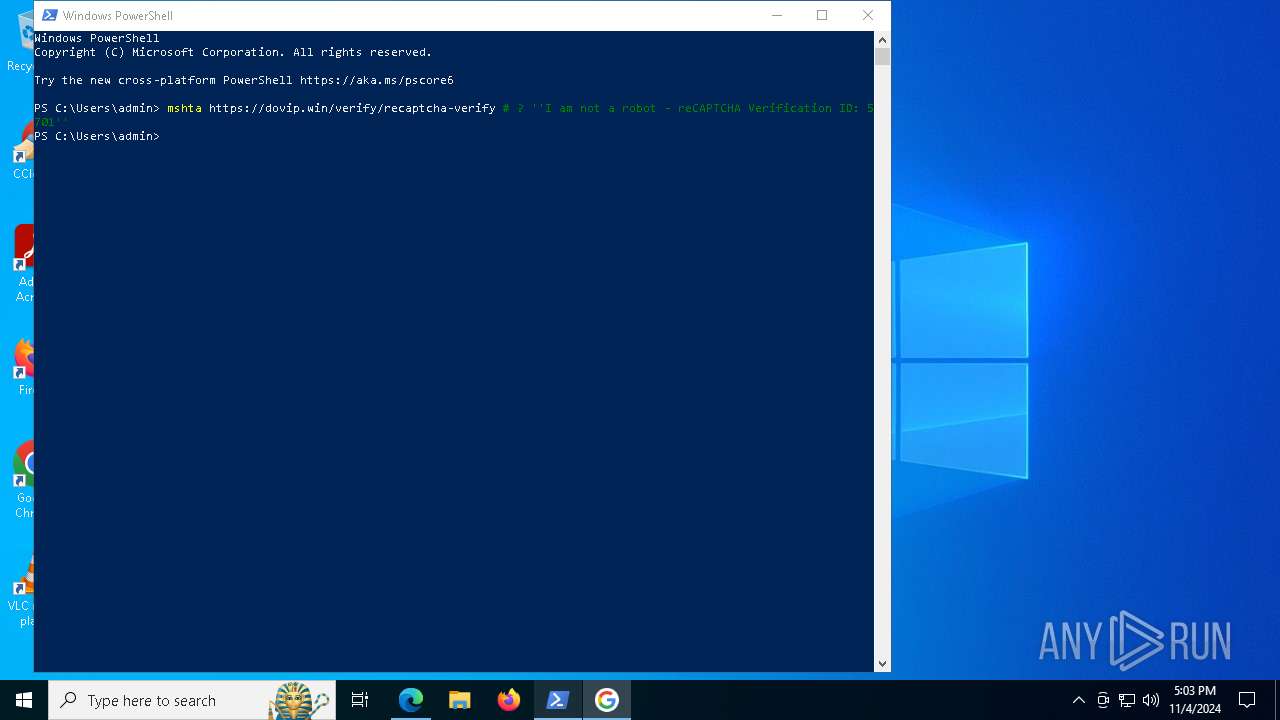Open the network status tray icon
Image resolution: width=1280 pixels, height=720 pixels.
pos(1127,700)
